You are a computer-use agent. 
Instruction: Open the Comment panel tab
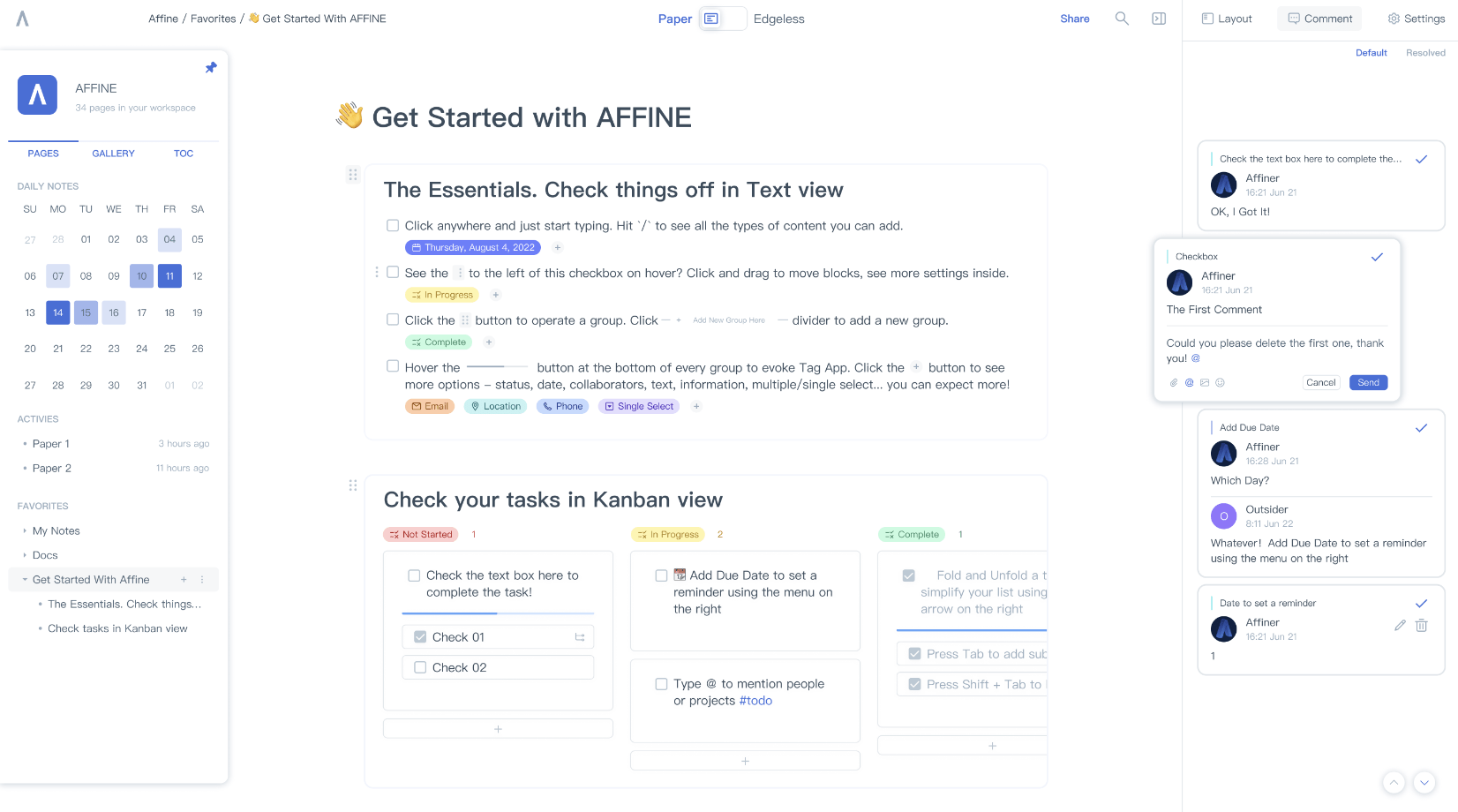1320,19
